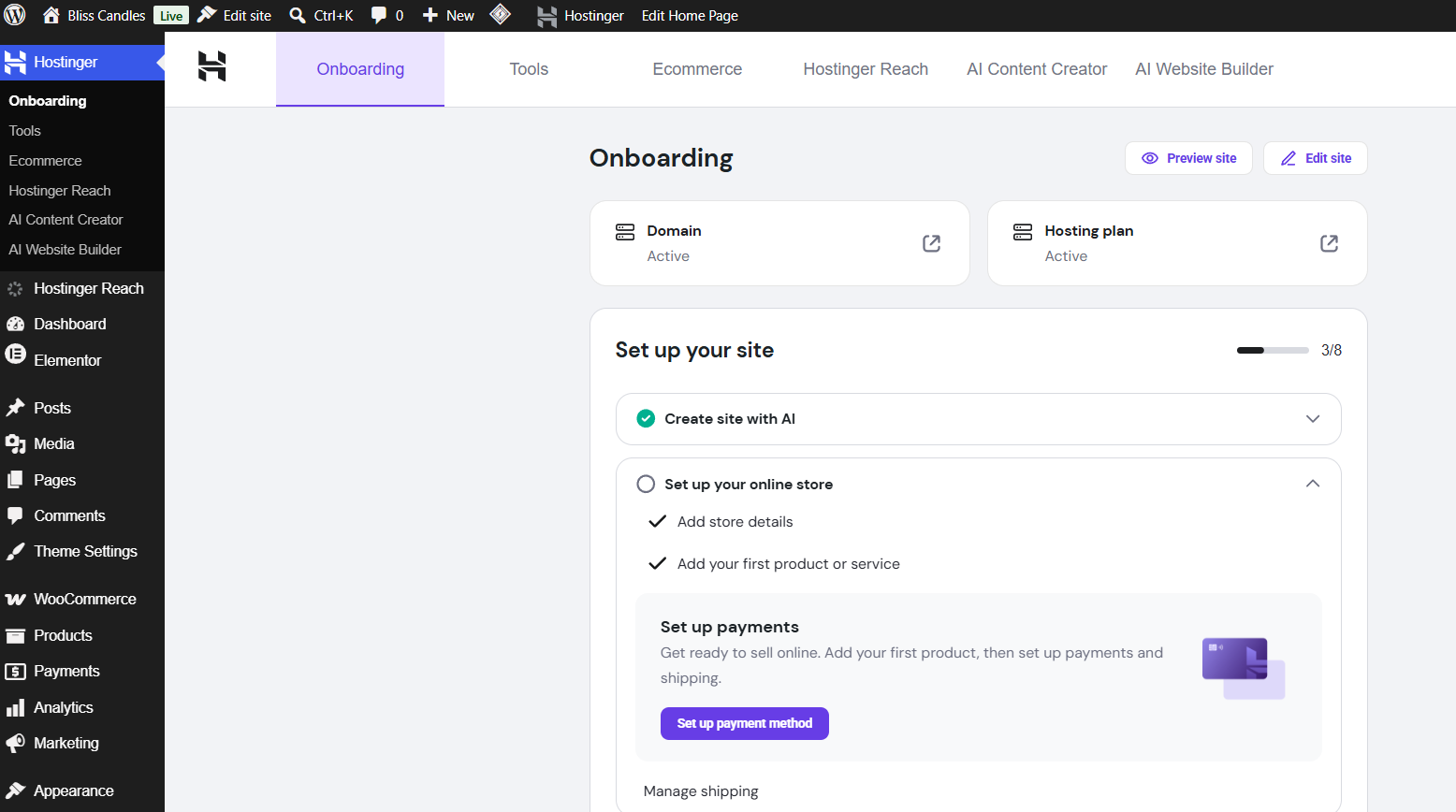Switch to the Tools tab

529,69
